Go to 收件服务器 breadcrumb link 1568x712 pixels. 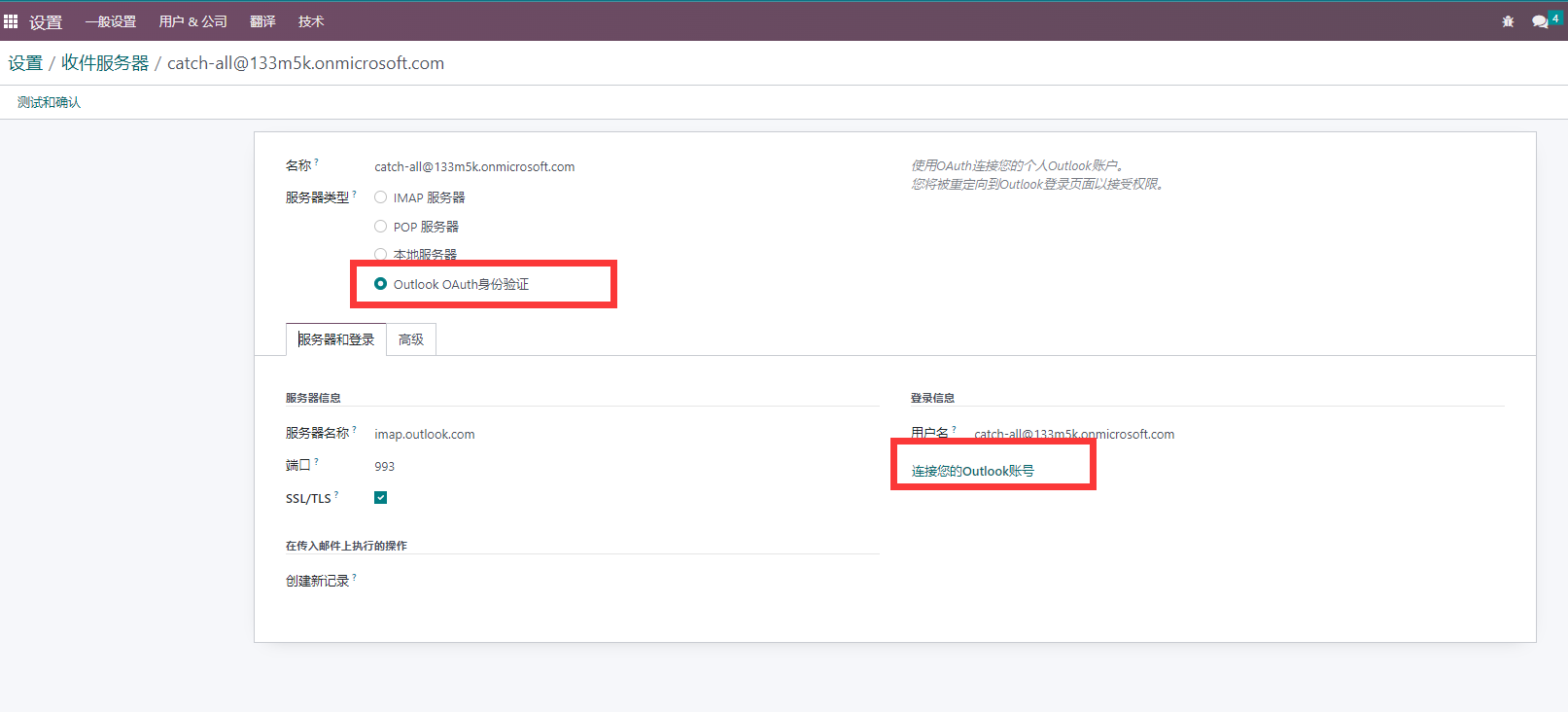[105, 63]
